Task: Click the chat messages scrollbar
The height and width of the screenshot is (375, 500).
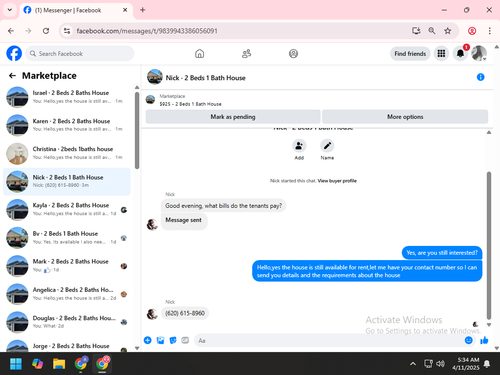Action: pyautogui.click(x=489, y=245)
